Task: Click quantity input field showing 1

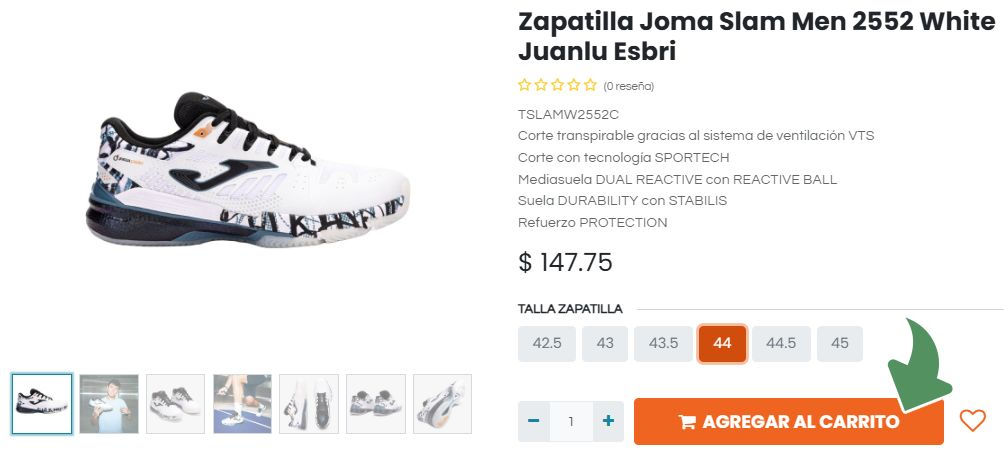Action: click(x=571, y=421)
